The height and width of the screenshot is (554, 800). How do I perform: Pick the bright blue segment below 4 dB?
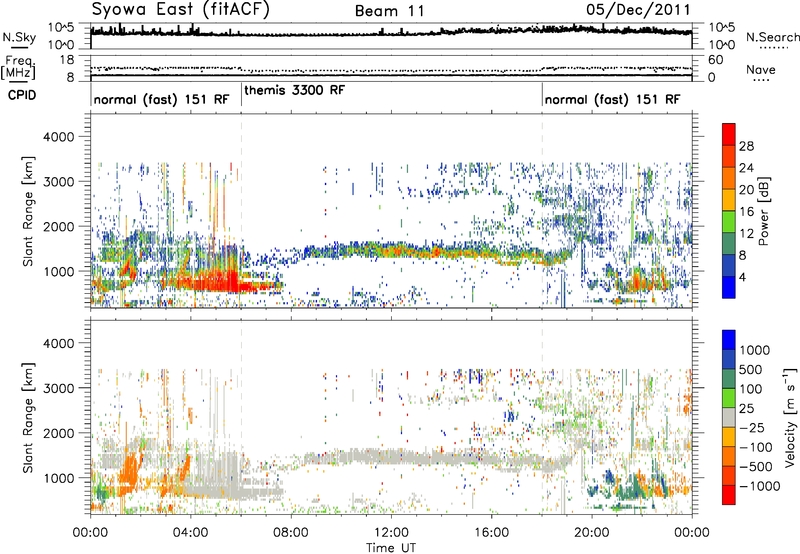729,287
